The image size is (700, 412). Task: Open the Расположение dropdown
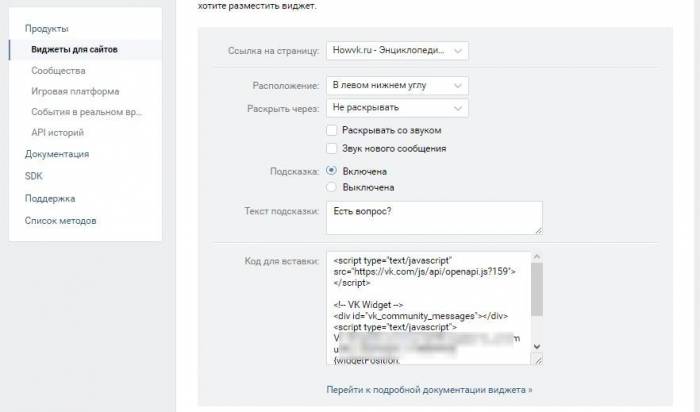pos(397,86)
